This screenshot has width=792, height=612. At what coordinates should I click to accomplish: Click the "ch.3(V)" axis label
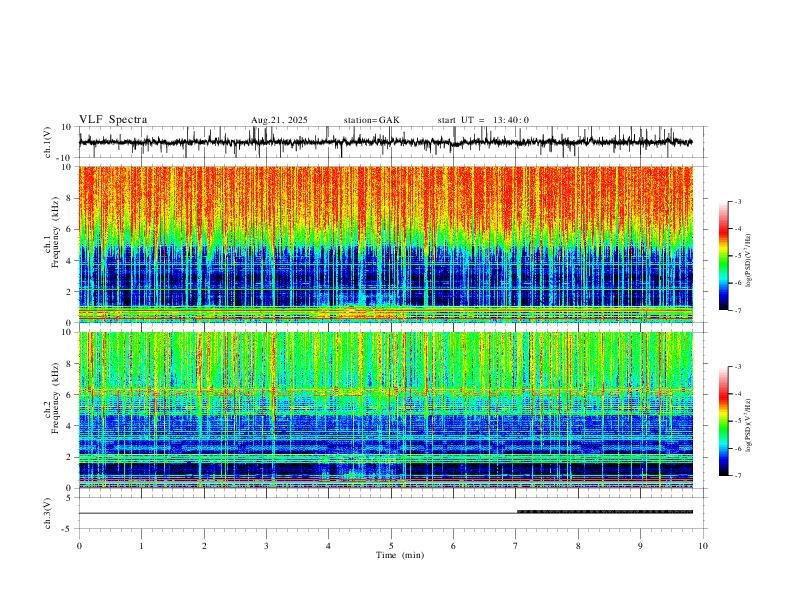(48, 513)
